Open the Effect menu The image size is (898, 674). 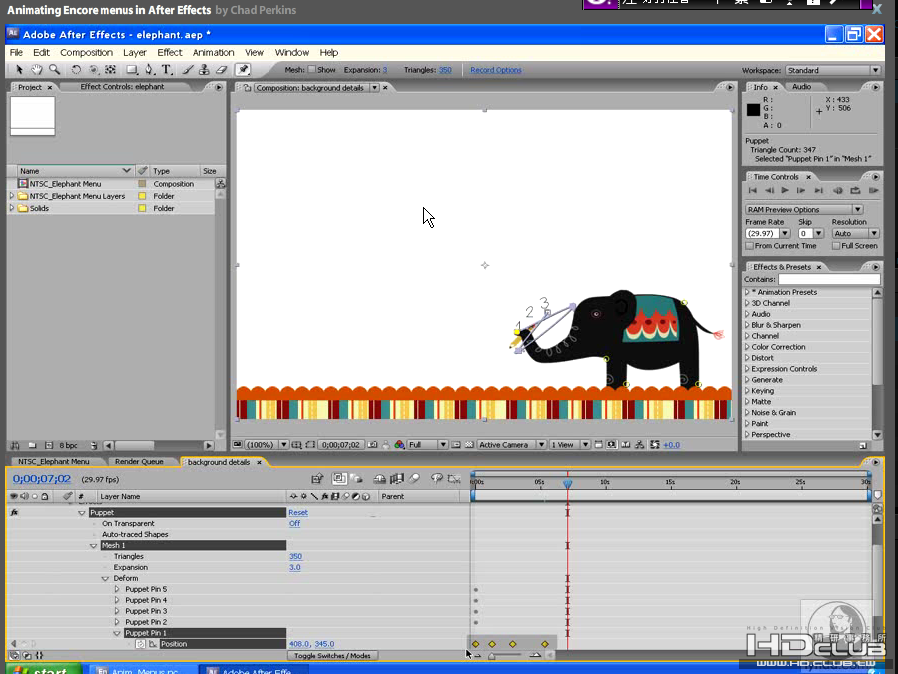(x=170, y=52)
